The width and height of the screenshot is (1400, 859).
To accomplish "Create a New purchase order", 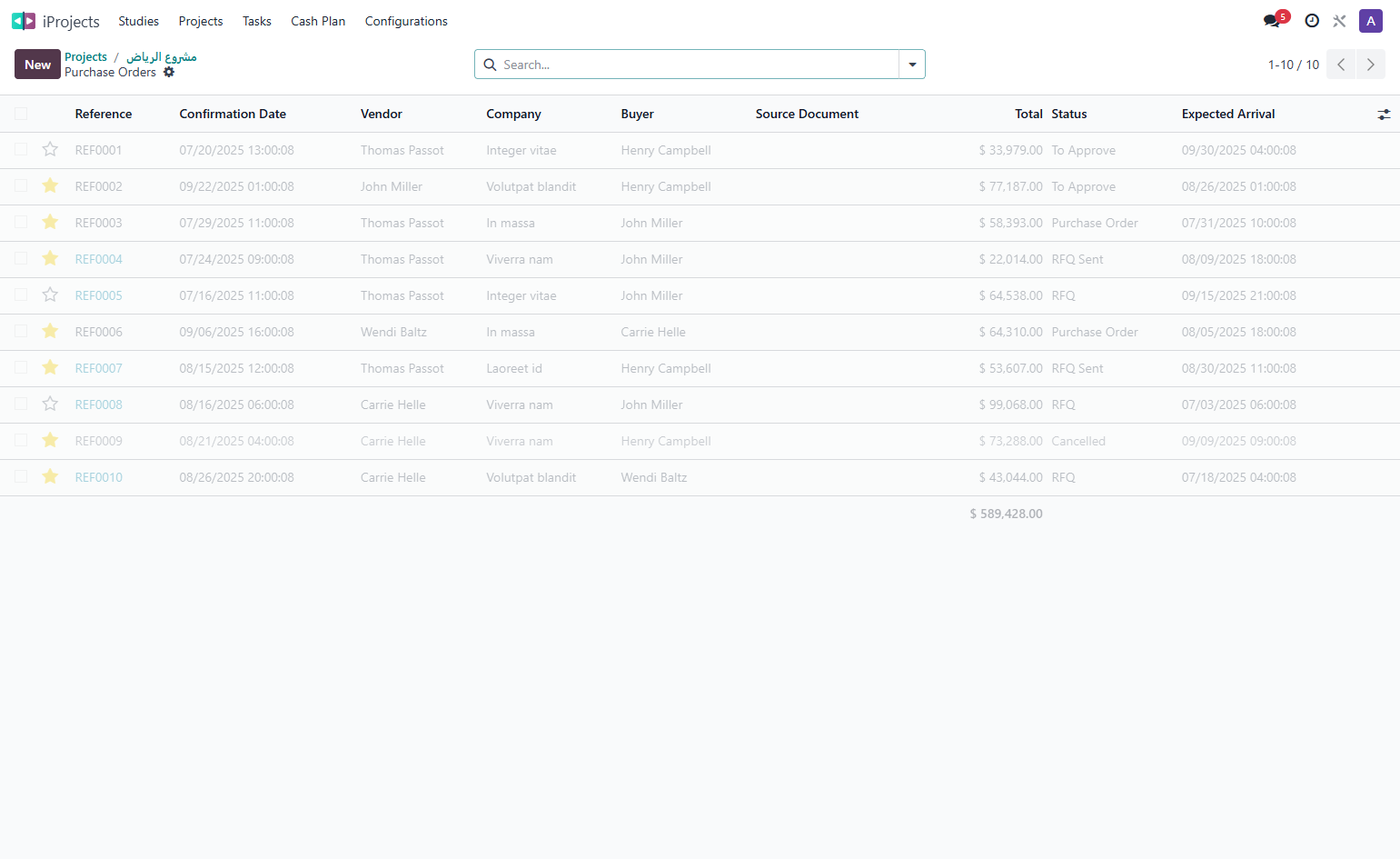I will click(37, 65).
